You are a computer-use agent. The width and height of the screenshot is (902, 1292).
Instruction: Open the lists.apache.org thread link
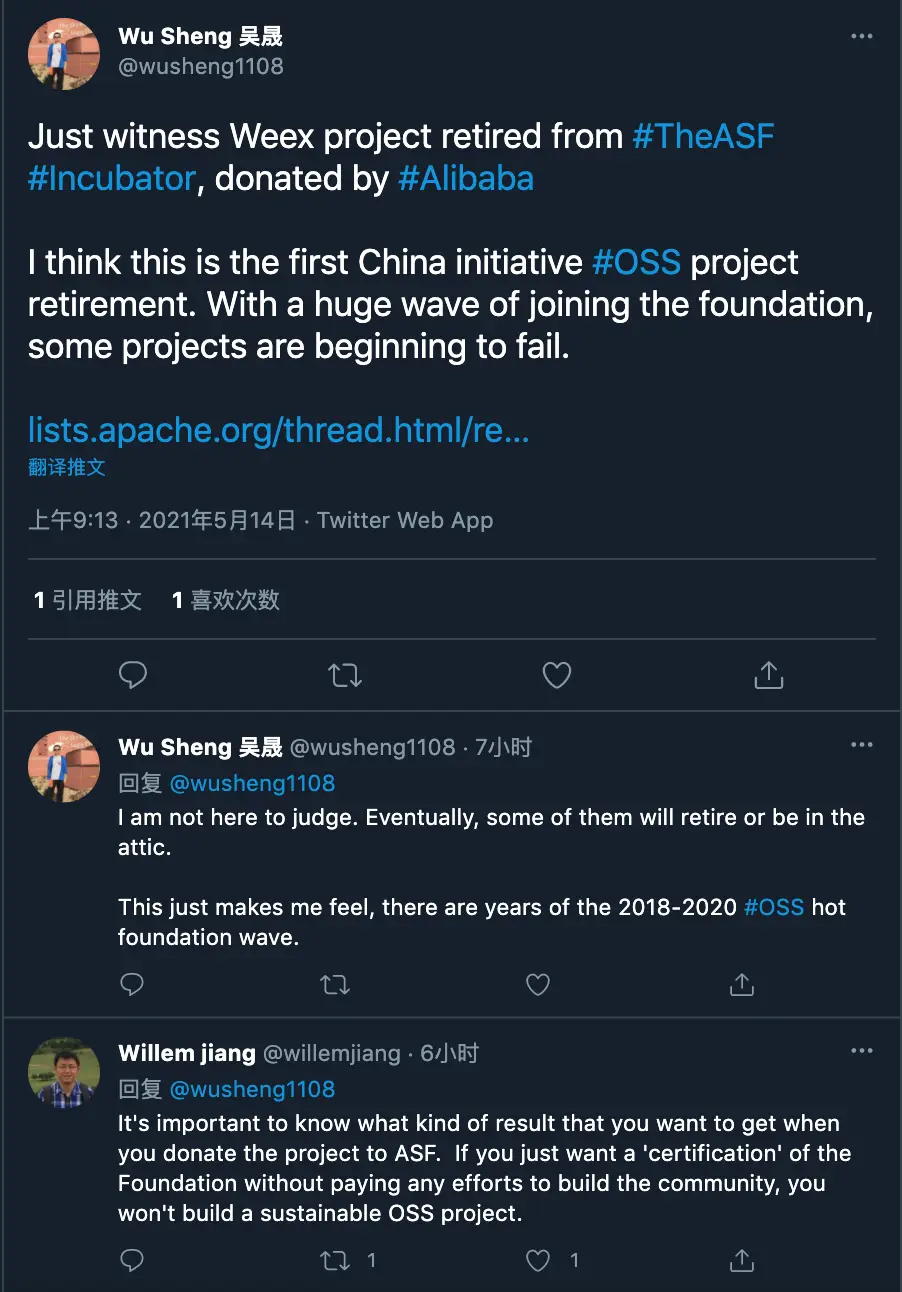click(278, 430)
